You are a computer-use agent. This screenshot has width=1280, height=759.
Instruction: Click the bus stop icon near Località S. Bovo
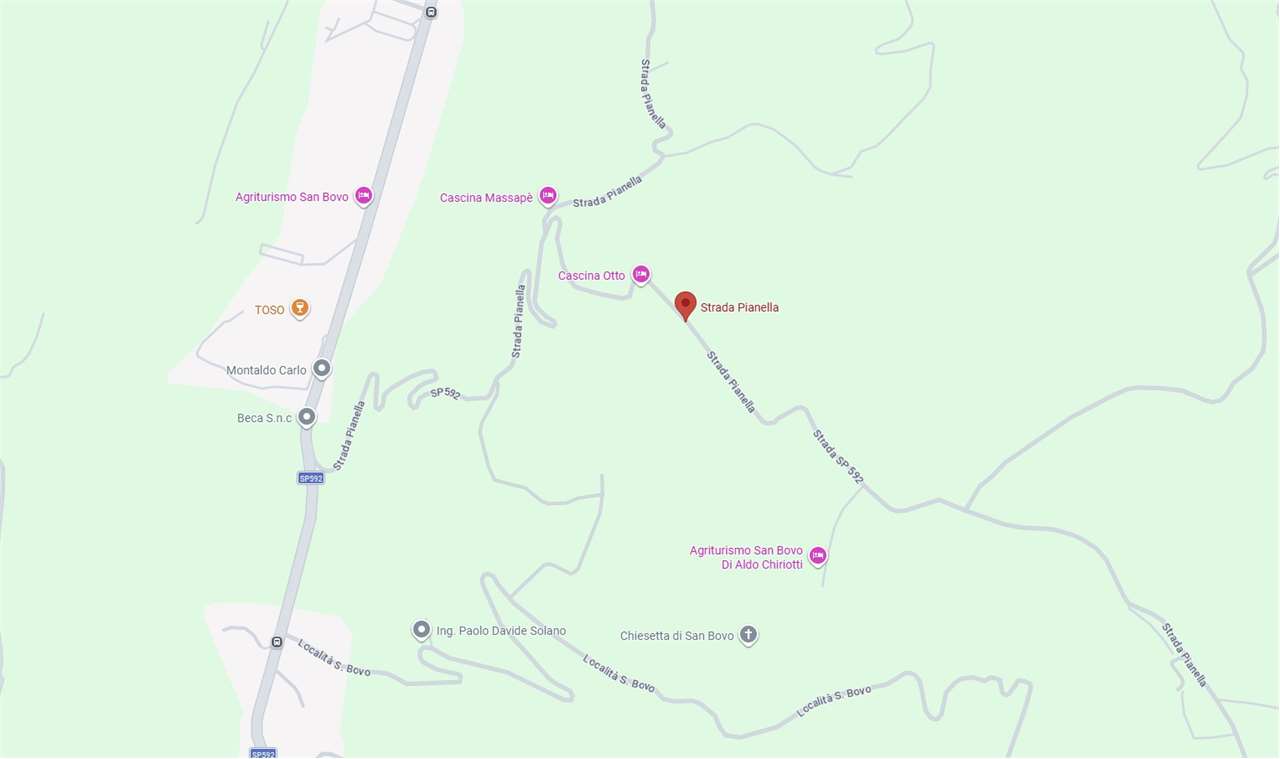pos(277,642)
